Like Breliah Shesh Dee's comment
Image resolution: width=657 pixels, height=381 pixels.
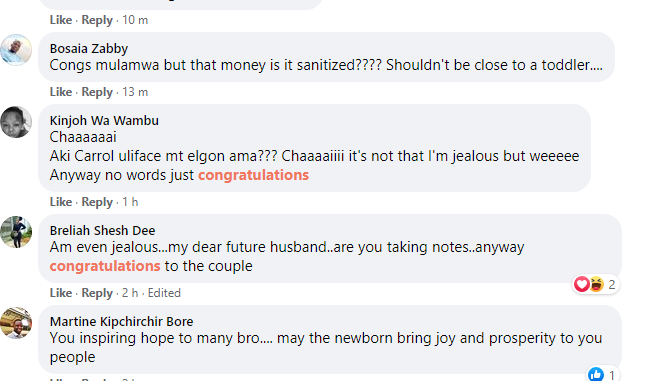(61, 293)
